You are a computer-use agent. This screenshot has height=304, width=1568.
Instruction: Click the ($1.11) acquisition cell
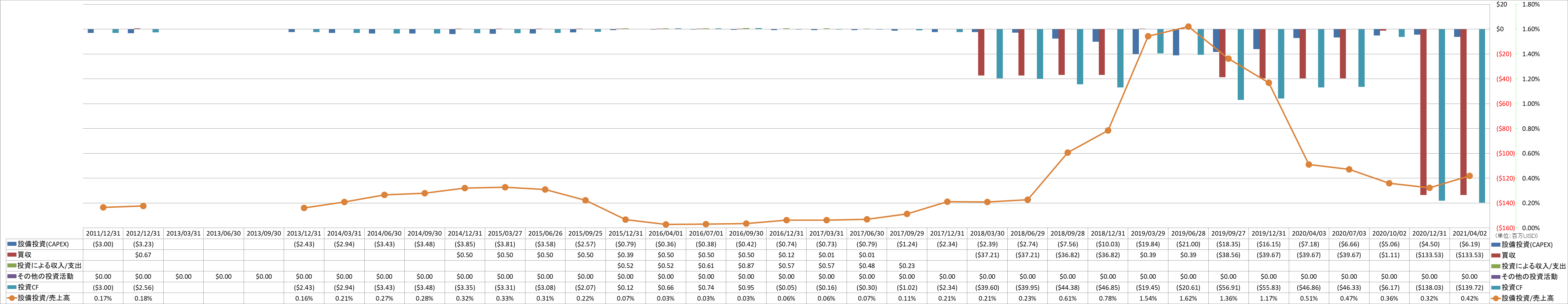[1389, 255]
